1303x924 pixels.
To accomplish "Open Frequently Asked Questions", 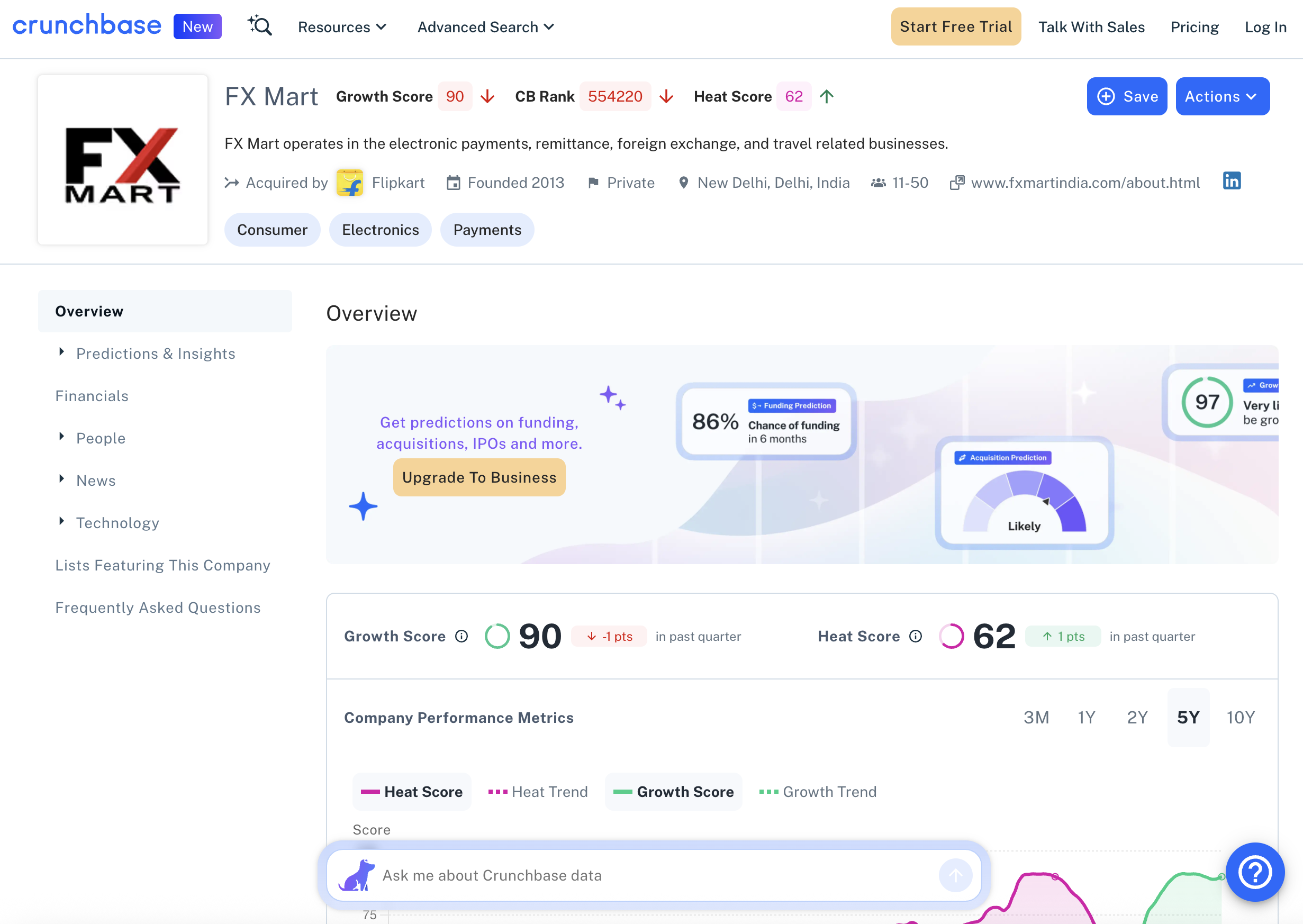I will tap(158, 607).
